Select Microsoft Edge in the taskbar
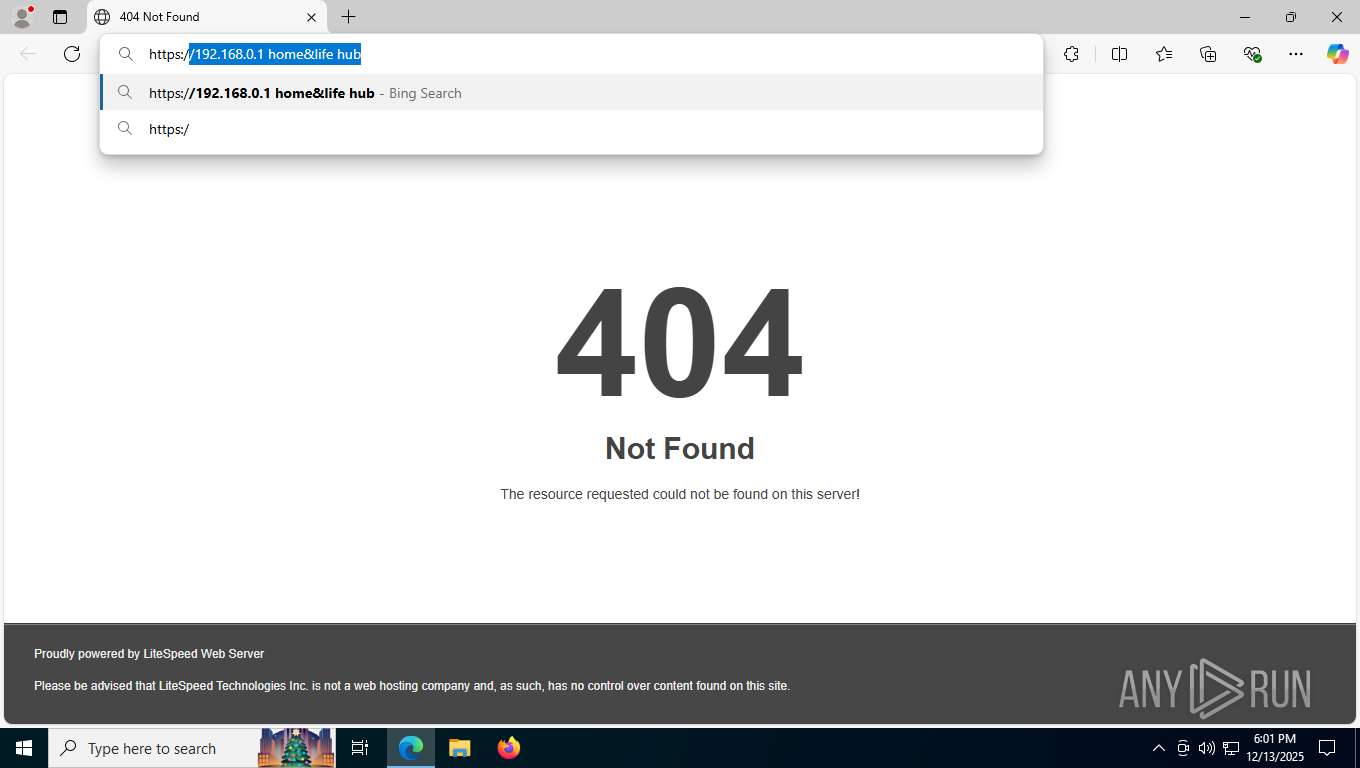Screen dimensions: 1360x768 (x=411, y=748)
